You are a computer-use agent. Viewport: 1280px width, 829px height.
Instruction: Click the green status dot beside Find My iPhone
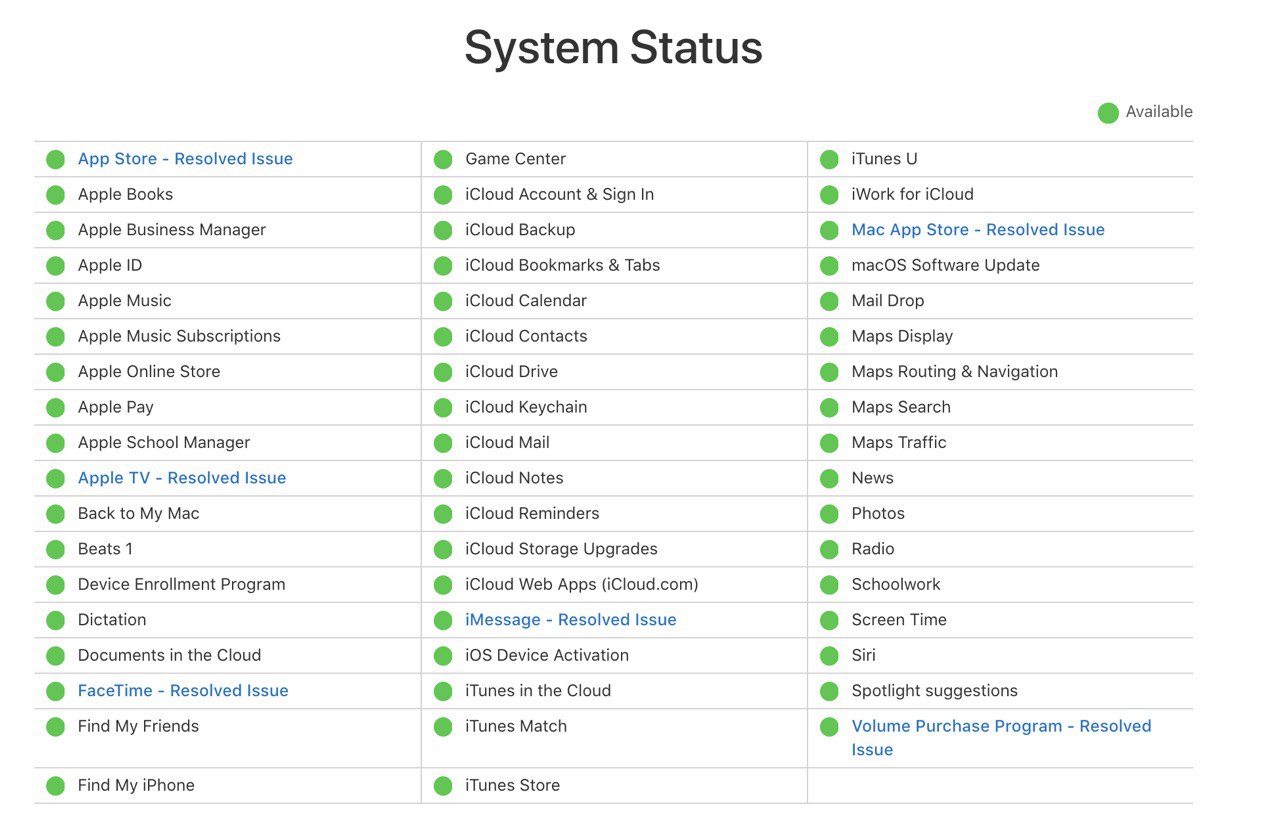56,786
